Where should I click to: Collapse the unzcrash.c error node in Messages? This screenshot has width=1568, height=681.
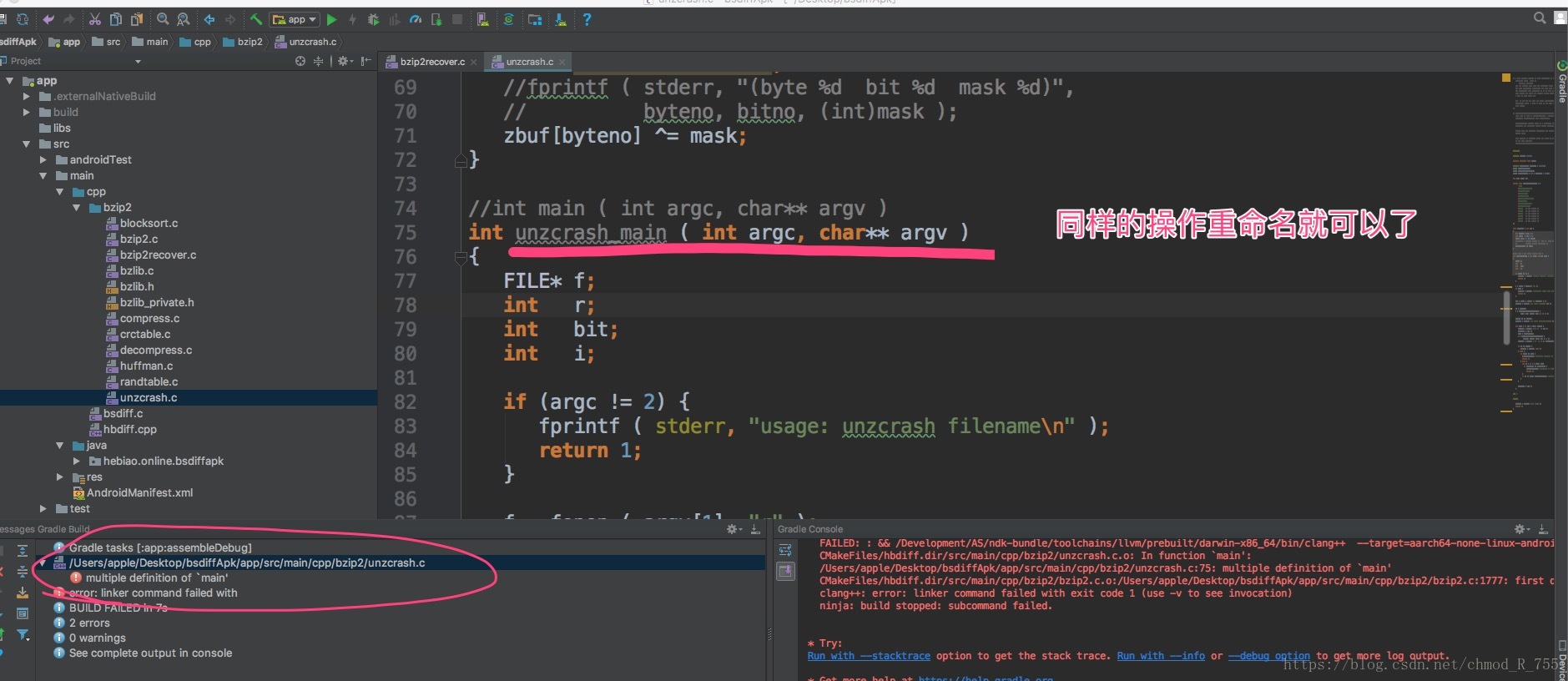click(43, 563)
